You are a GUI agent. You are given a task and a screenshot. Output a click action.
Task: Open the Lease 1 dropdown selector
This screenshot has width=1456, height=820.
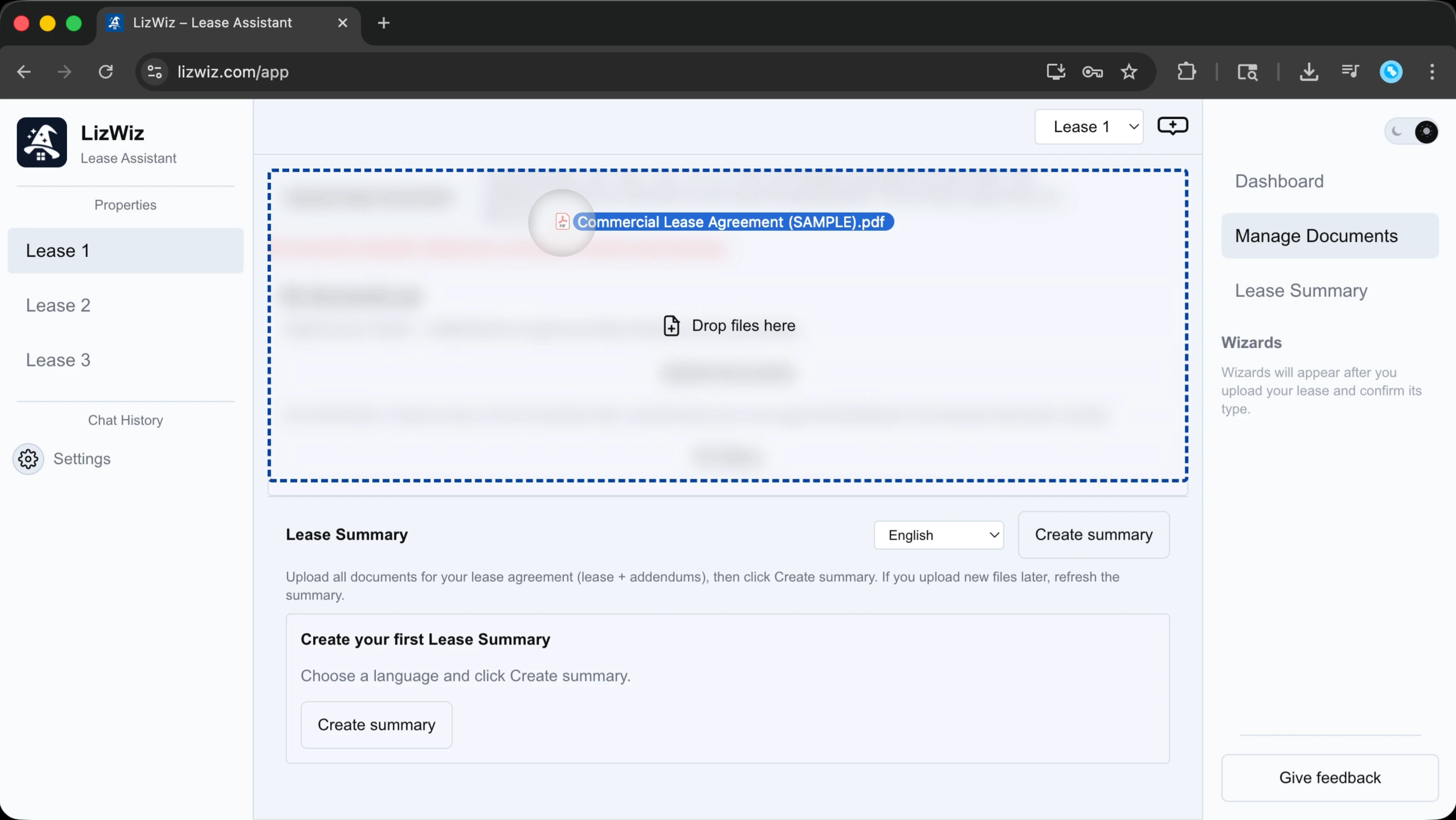1089,126
